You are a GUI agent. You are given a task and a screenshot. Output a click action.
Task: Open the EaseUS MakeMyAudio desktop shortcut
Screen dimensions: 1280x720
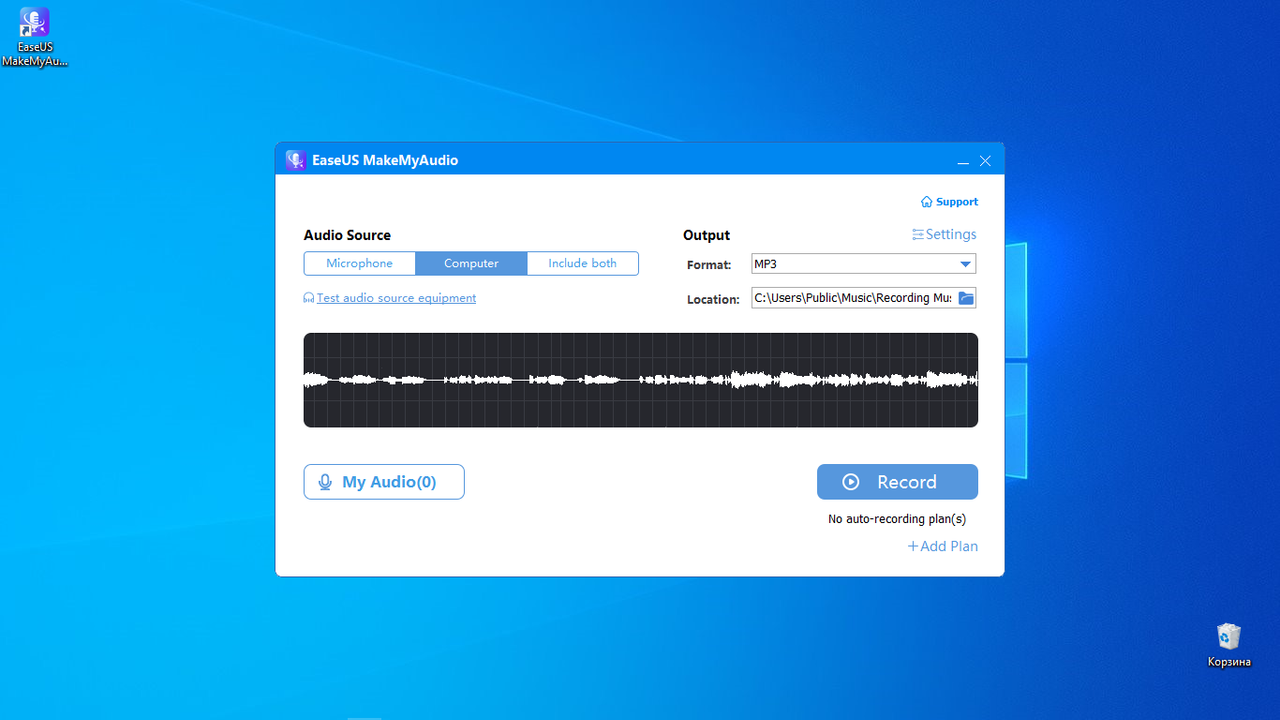click(x=34, y=37)
